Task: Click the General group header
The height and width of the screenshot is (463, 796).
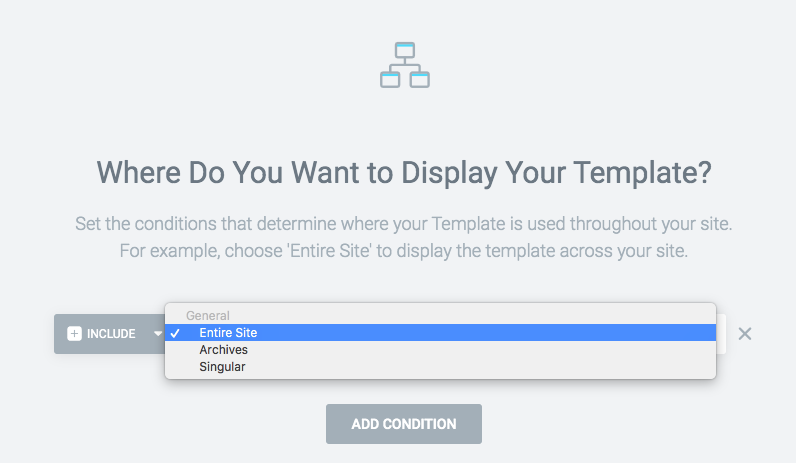Action: point(208,315)
